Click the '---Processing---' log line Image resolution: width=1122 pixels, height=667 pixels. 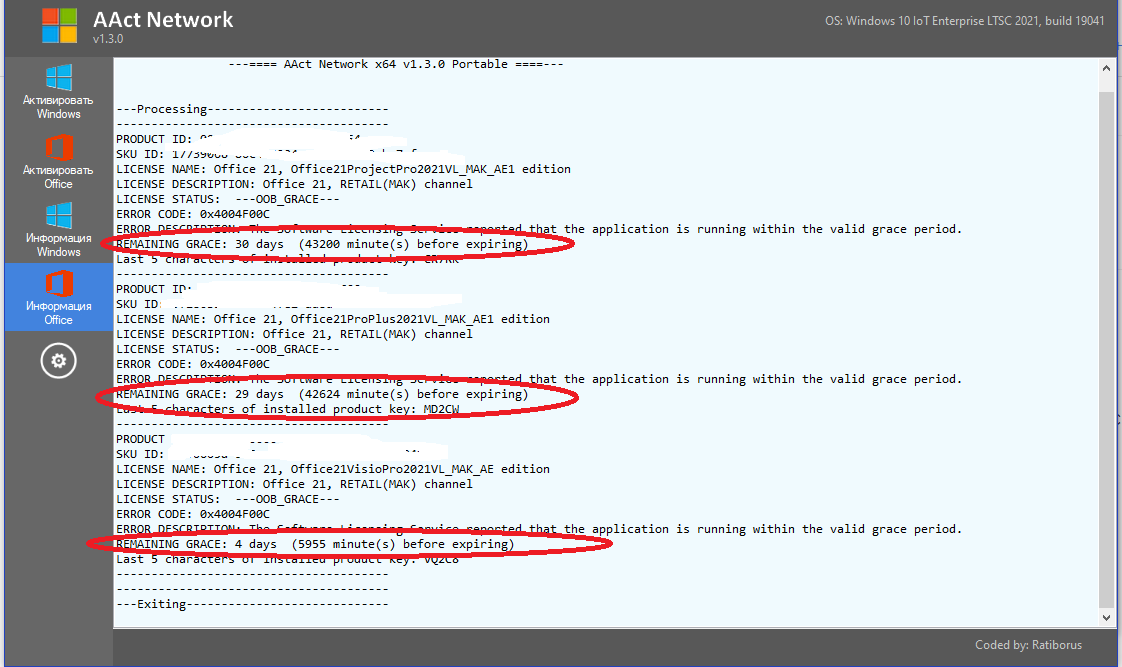click(253, 109)
